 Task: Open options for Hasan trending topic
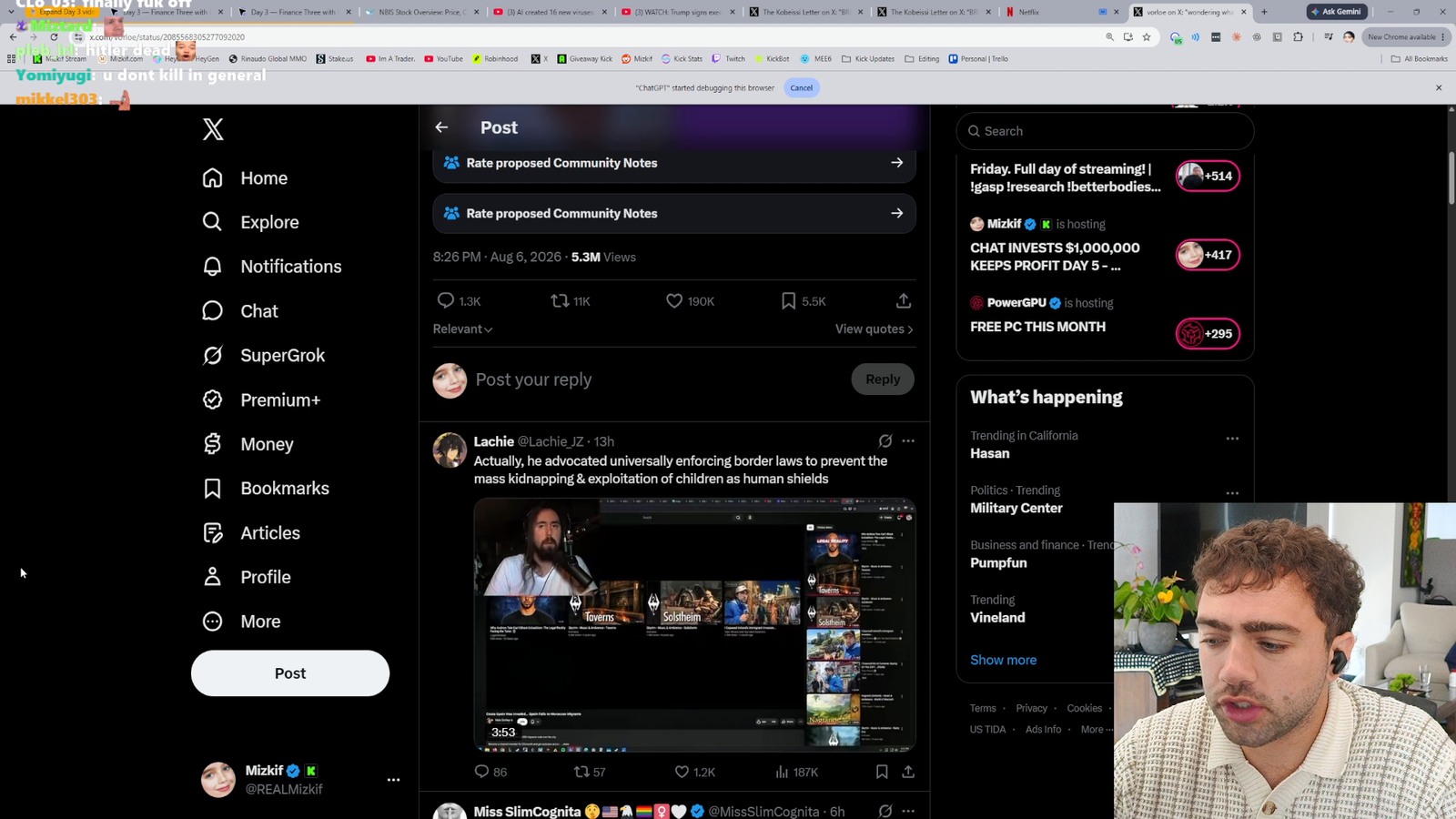click(1232, 439)
